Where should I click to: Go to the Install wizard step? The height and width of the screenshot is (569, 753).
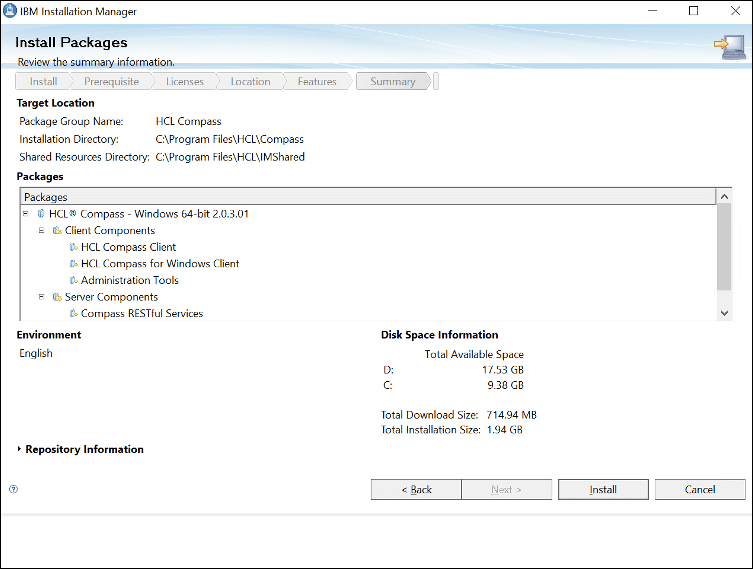tap(43, 82)
